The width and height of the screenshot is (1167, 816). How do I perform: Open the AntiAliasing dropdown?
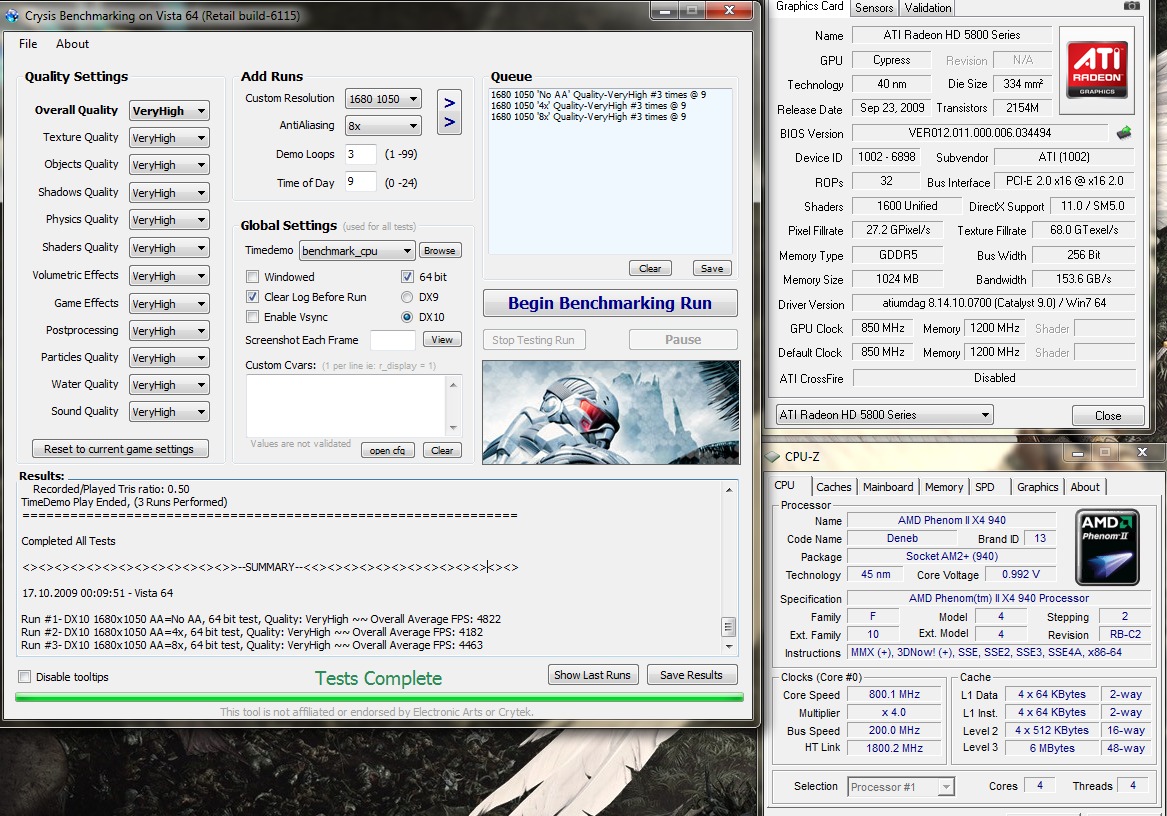[x=383, y=126]
